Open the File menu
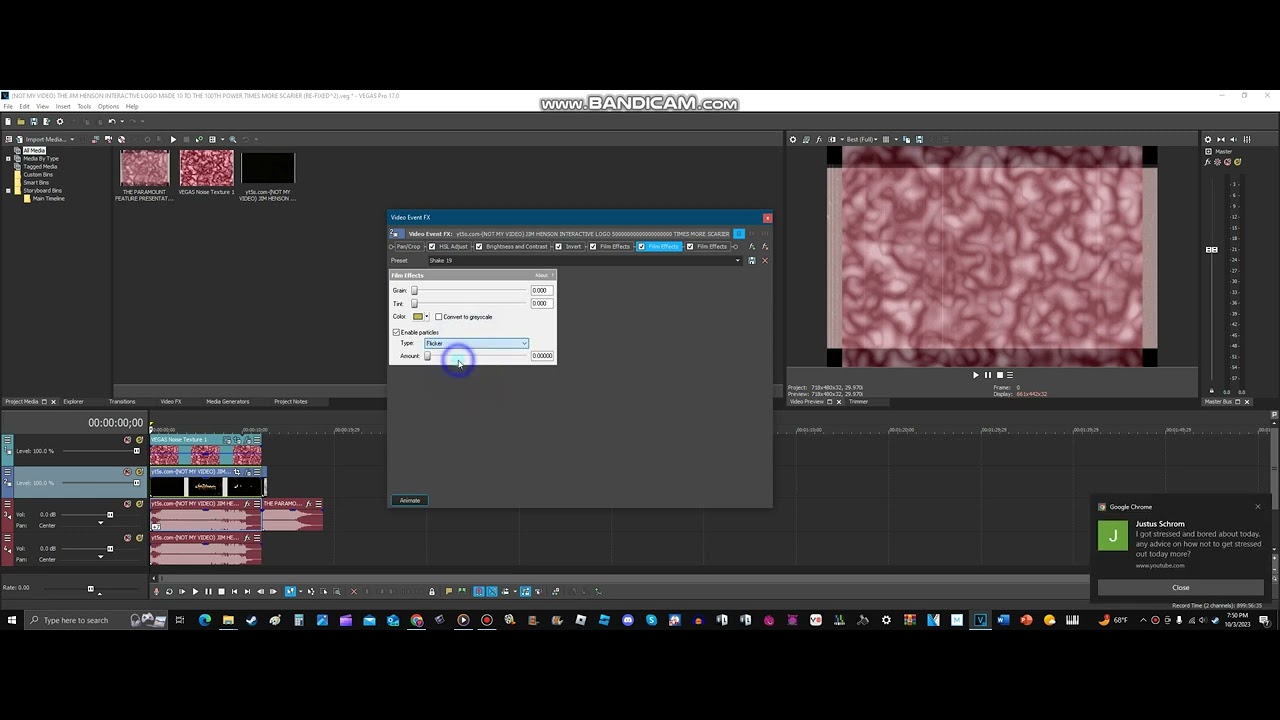The width and height of the screenshot is (1280, 720). 8,106
